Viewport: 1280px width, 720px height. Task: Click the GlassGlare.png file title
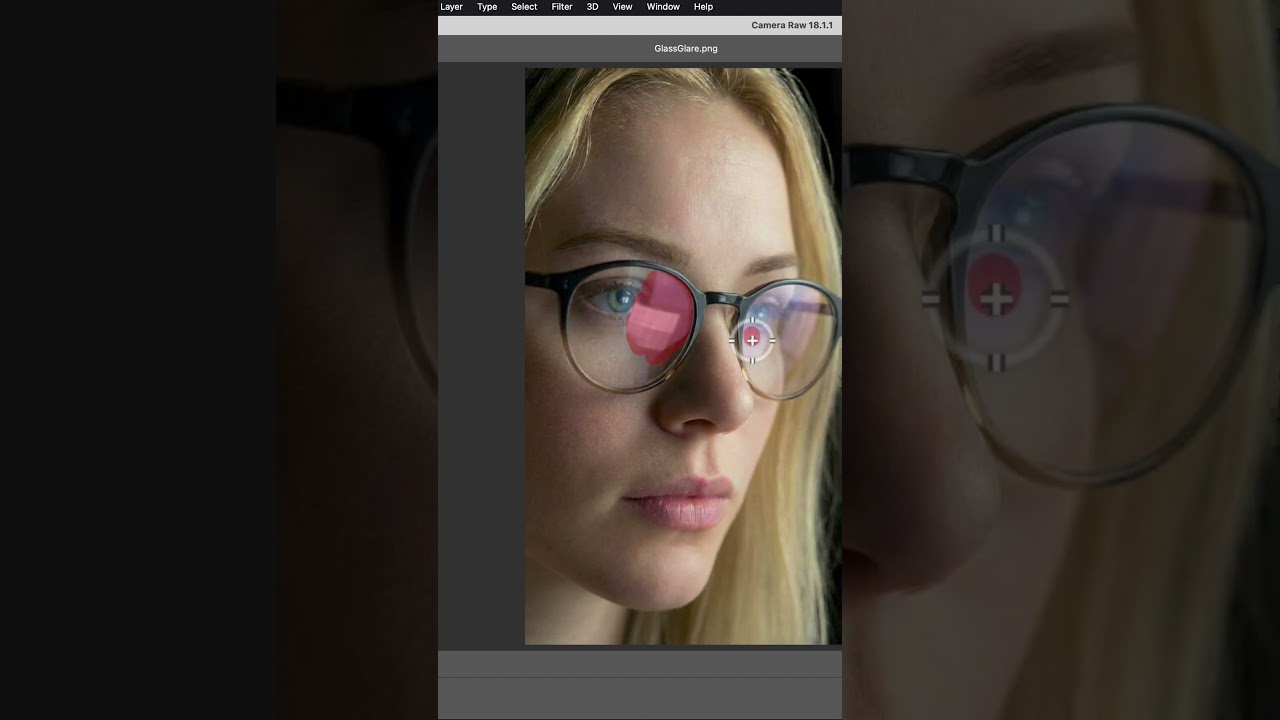tap(686, 48)
